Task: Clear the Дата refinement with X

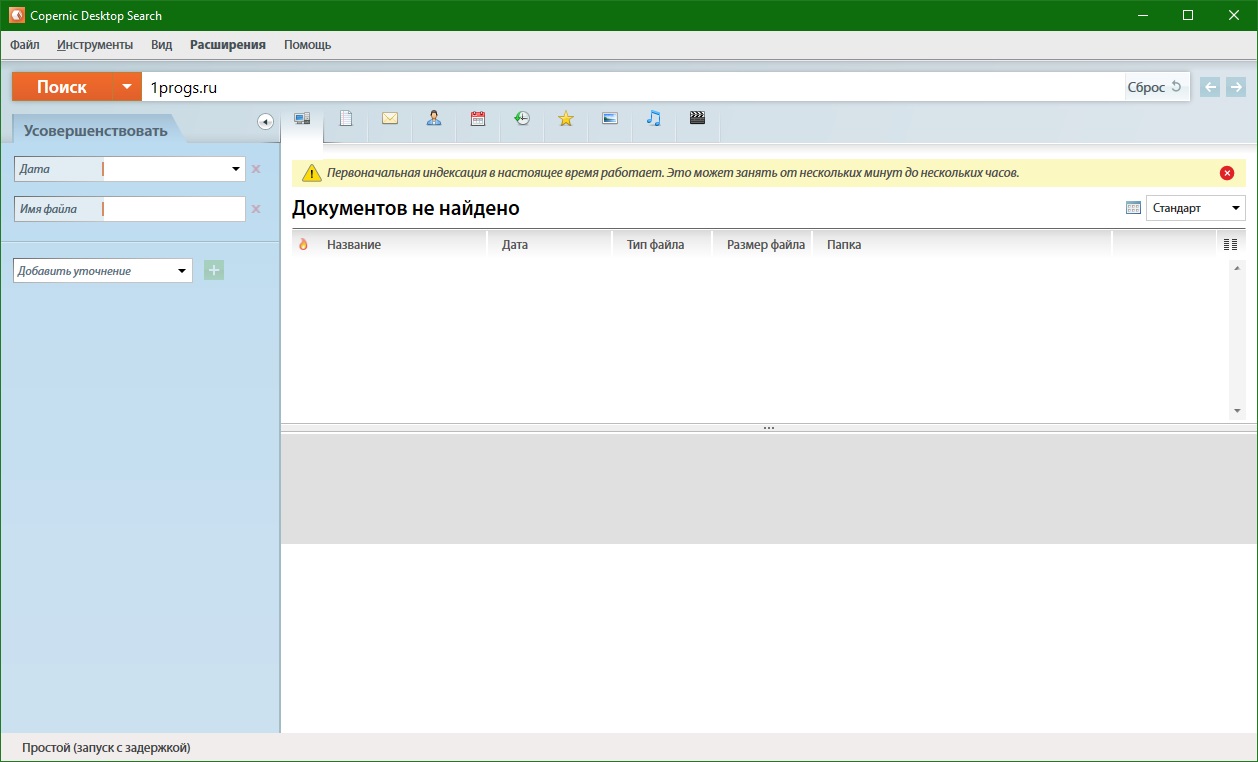Action: (256, 169)
